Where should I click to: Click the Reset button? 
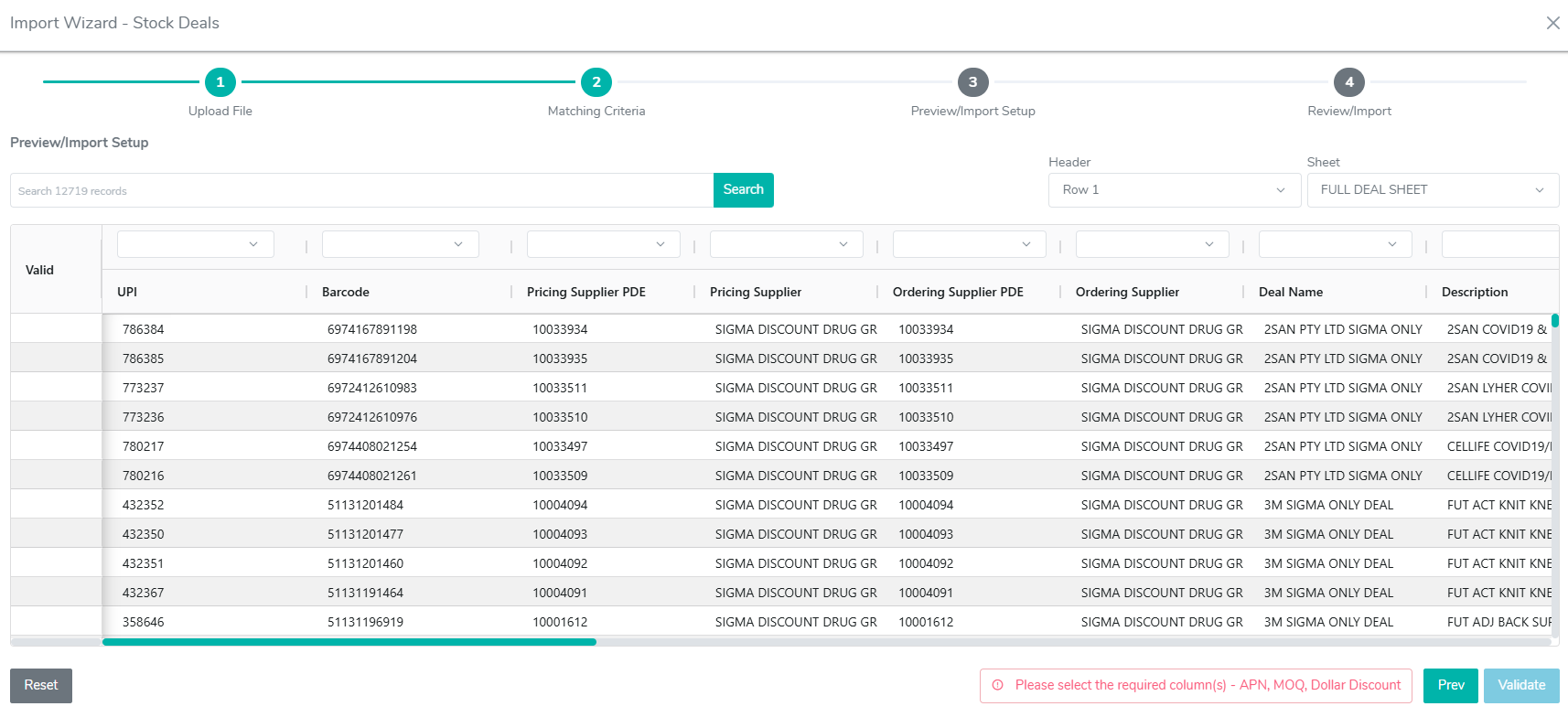[x=41, y=685]
